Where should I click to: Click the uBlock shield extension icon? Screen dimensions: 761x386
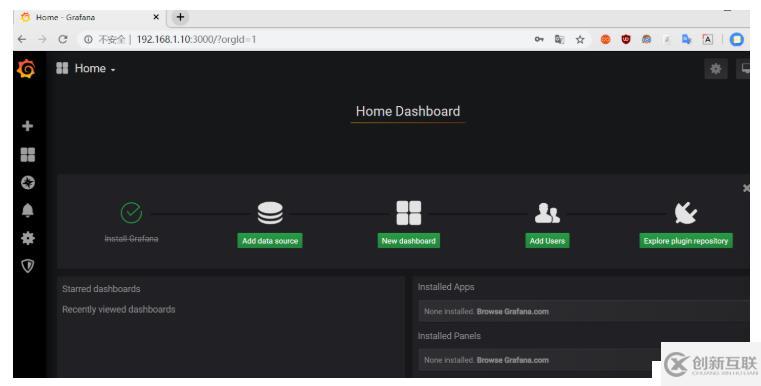coord(626,39)
